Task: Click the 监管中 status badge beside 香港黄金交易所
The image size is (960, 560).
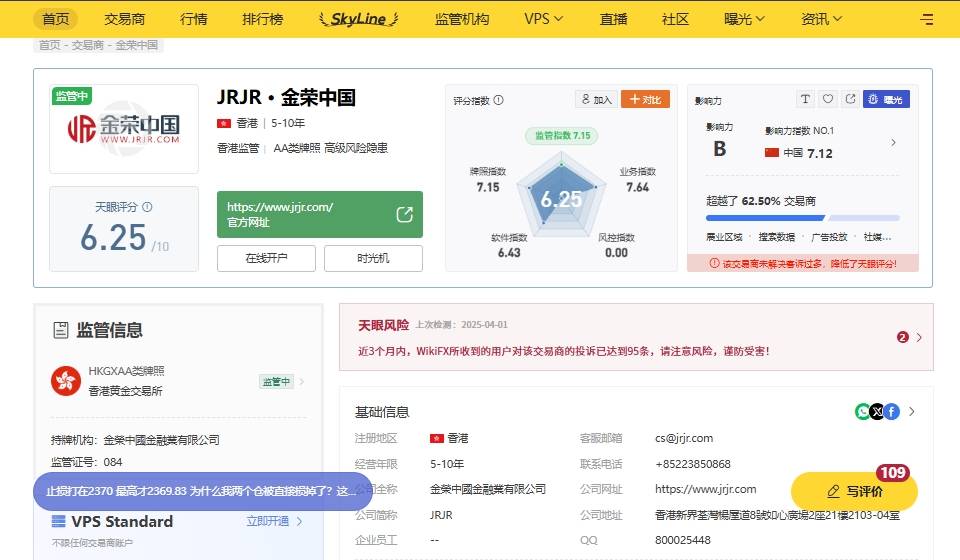Action: [x=276, y=381]
